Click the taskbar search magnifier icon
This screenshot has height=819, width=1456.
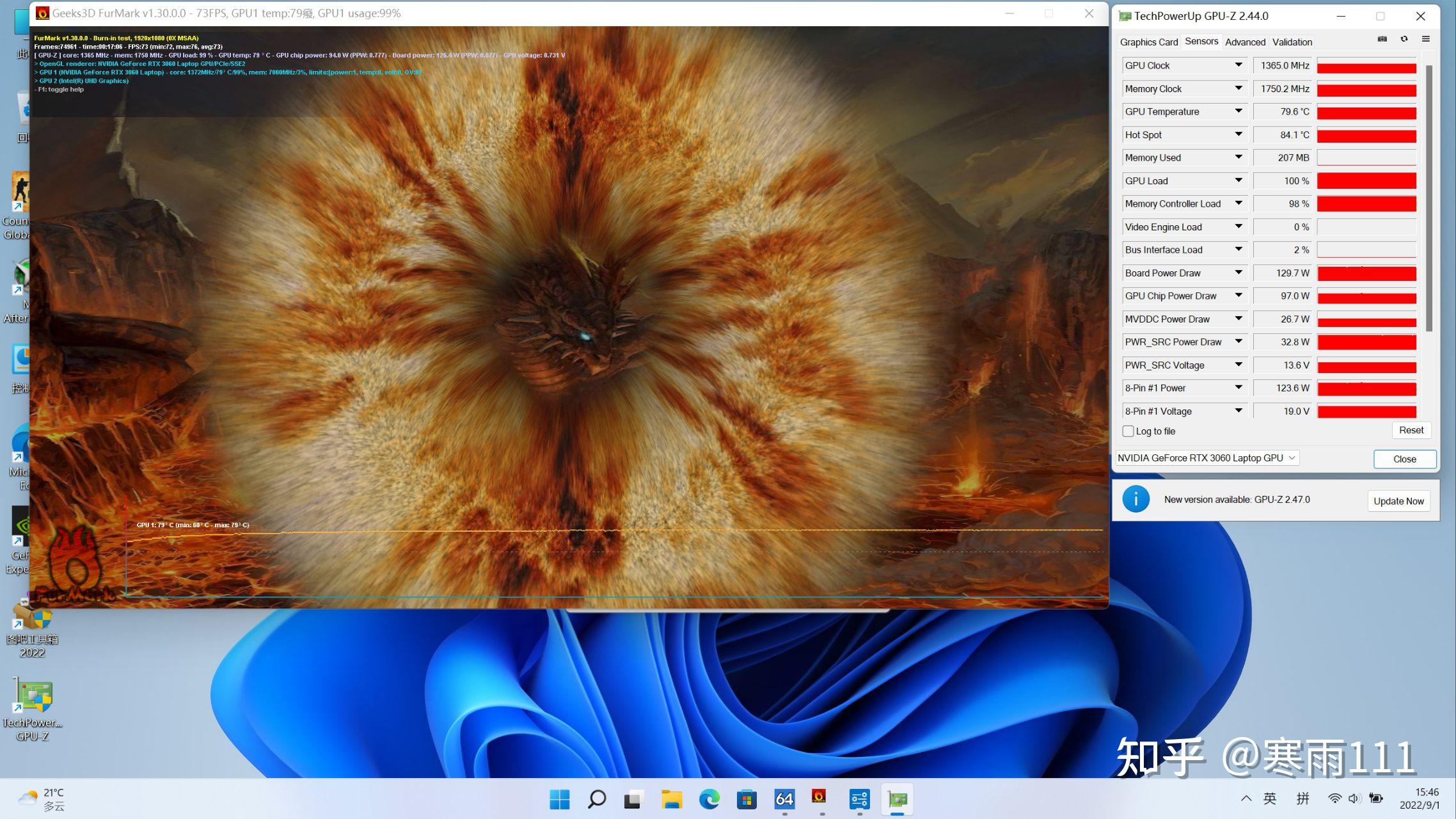click(596, 799)
